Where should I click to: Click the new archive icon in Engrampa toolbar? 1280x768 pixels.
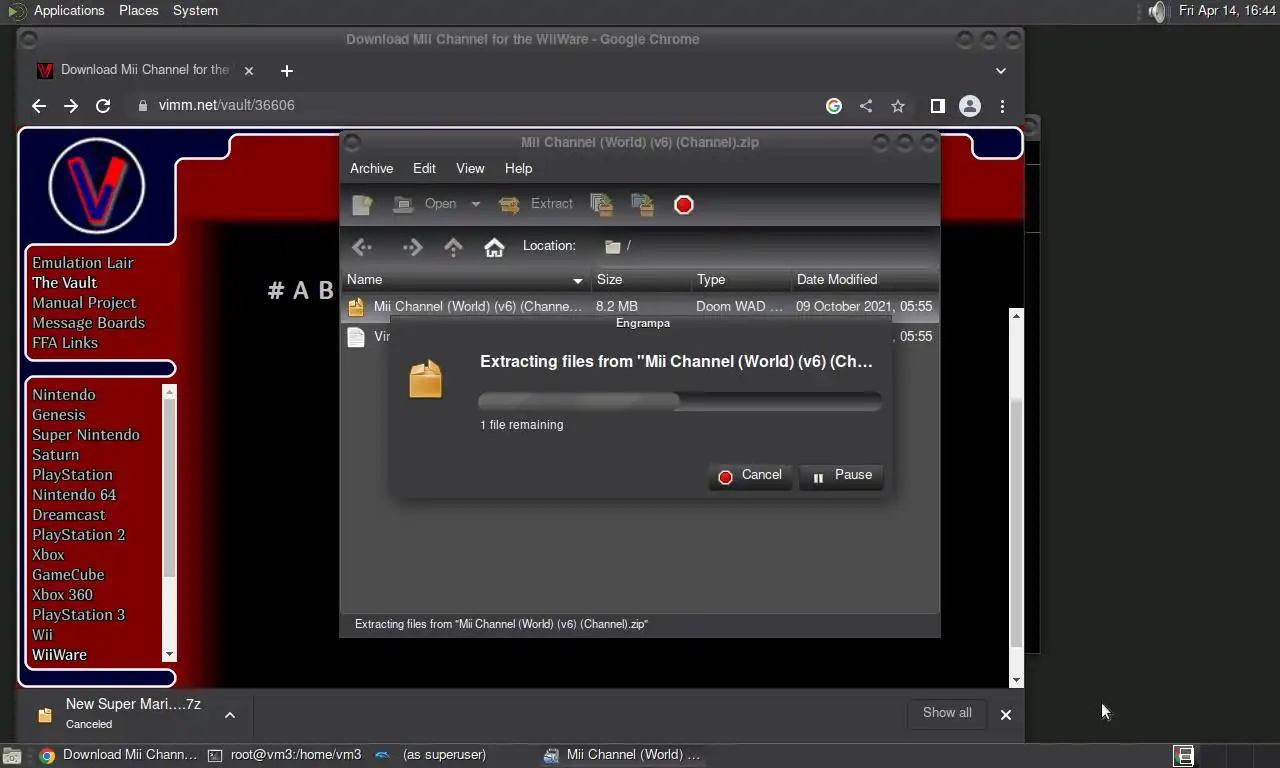[x=362, y=205]
